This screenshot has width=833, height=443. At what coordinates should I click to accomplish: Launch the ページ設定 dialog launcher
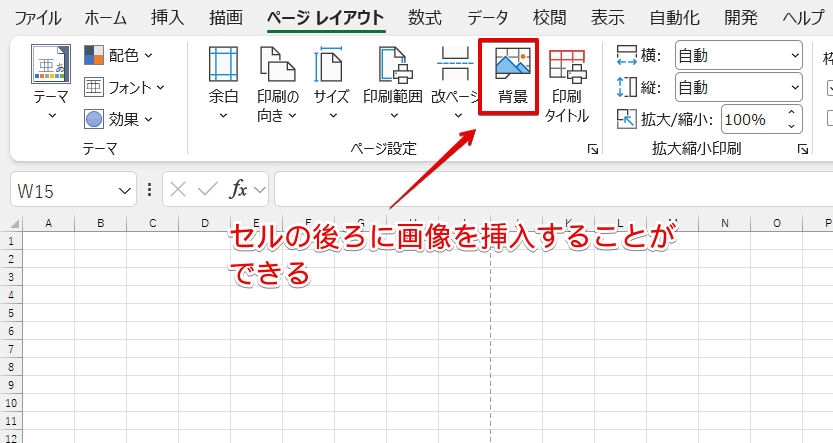point(593,149)
